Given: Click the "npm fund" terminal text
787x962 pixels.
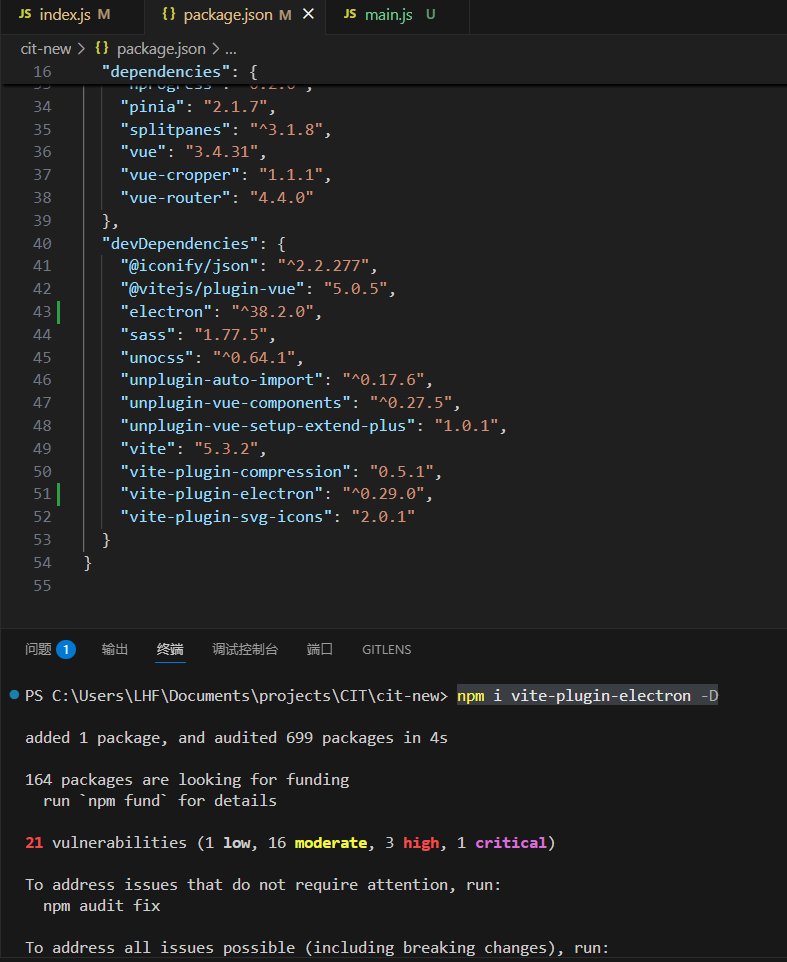Looking at the screenshot, I should (x=124, y=801).
